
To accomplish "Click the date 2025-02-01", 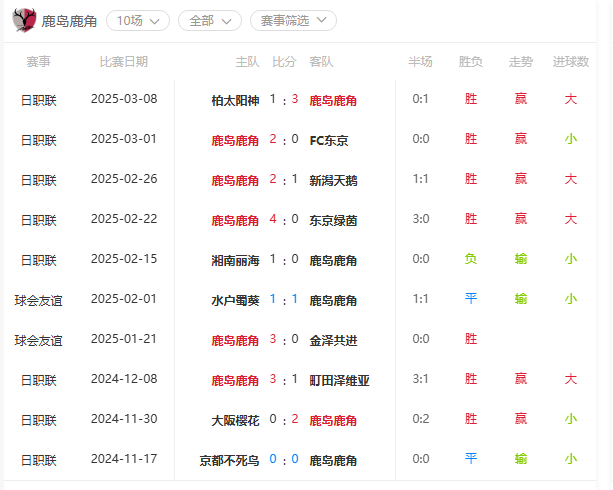I will pos(124,299).
